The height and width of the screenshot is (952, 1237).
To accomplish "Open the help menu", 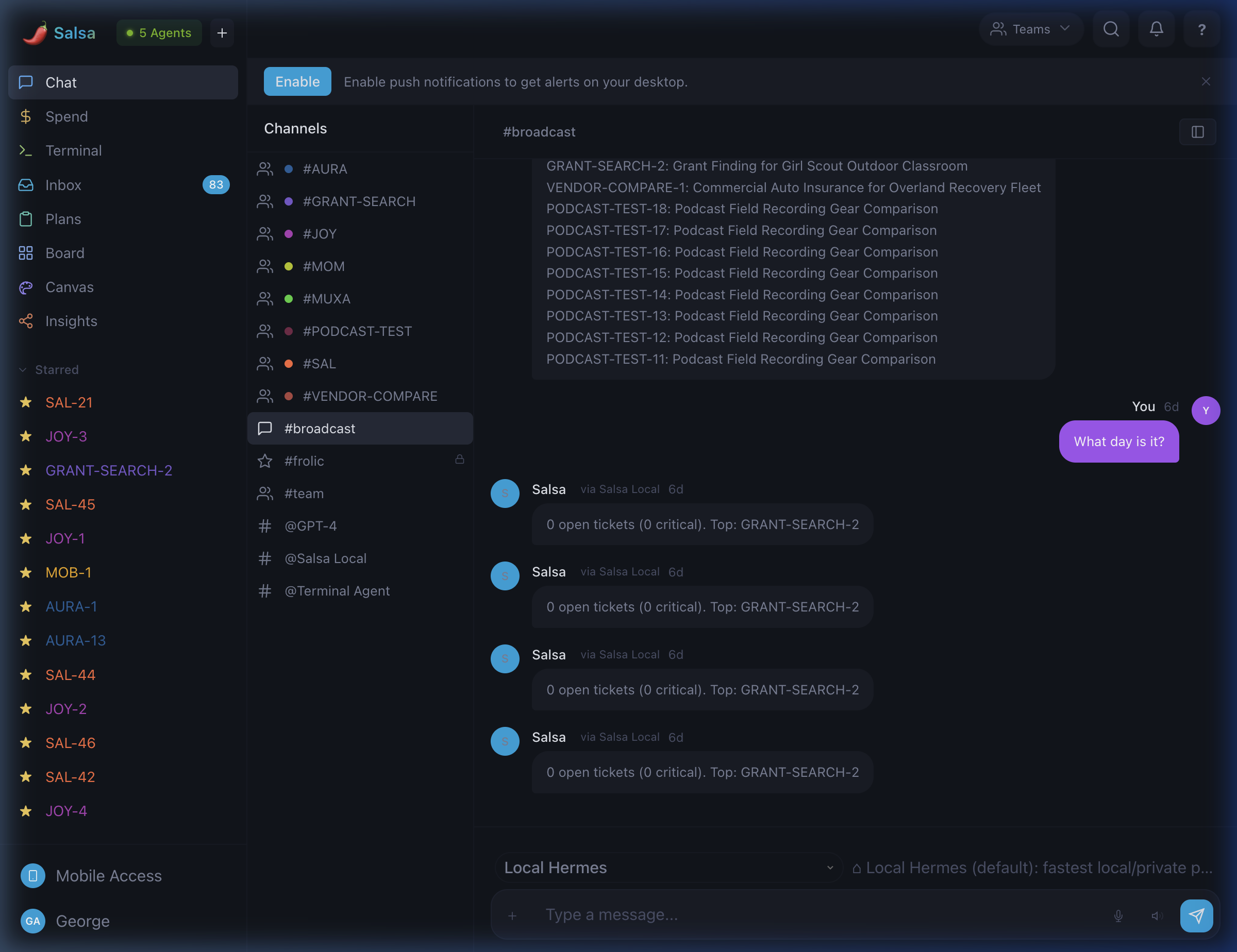I will click(1202, 29).
